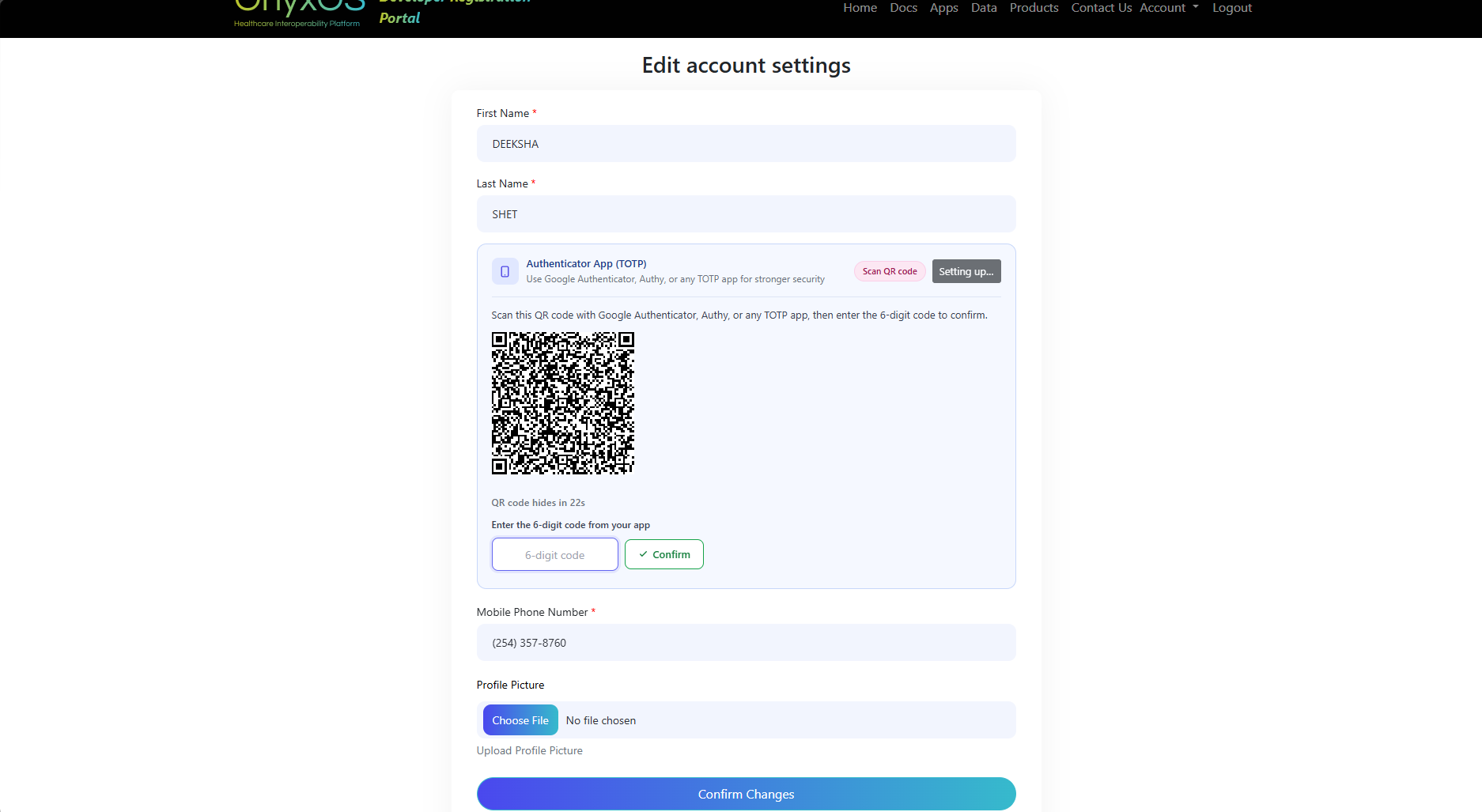
Task: Click the Choose File button
Action: coord(520,720)
